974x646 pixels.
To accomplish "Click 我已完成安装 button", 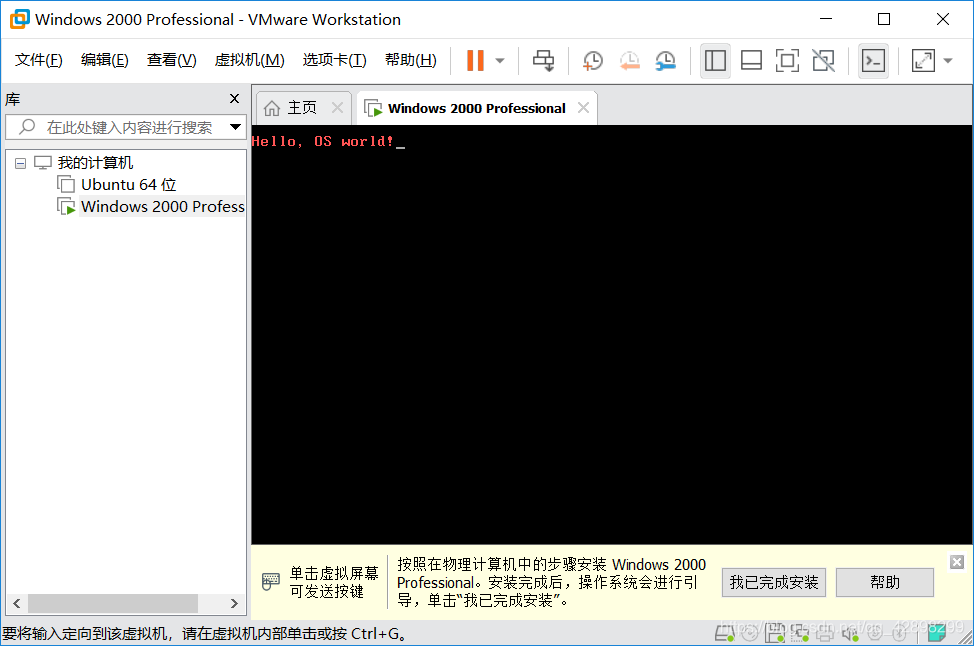I will tap(774, 583).
